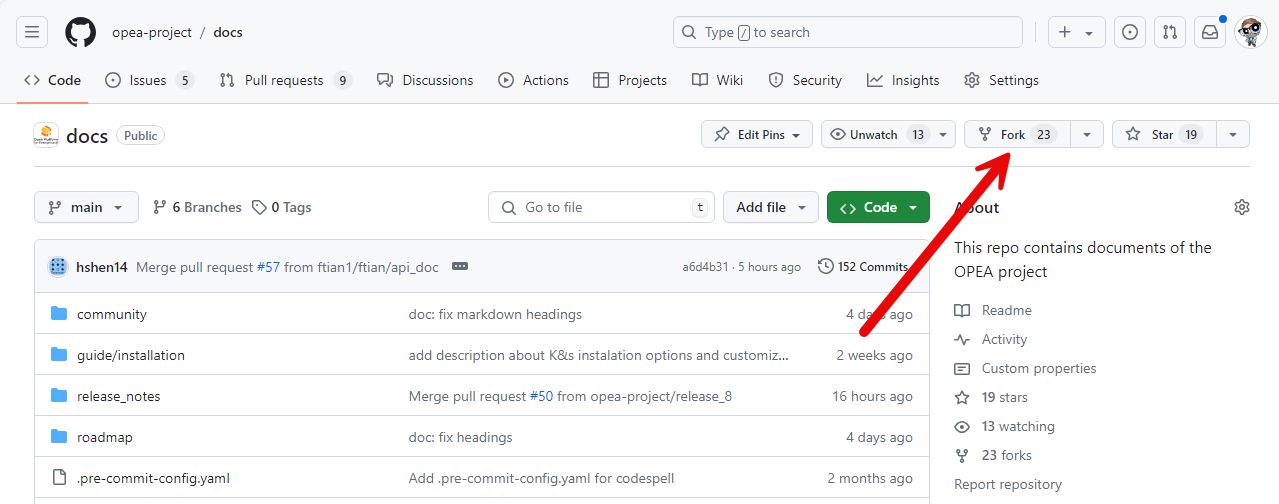View 23 forks in sidebar
1279x504 pixels.
pos(993,455)
